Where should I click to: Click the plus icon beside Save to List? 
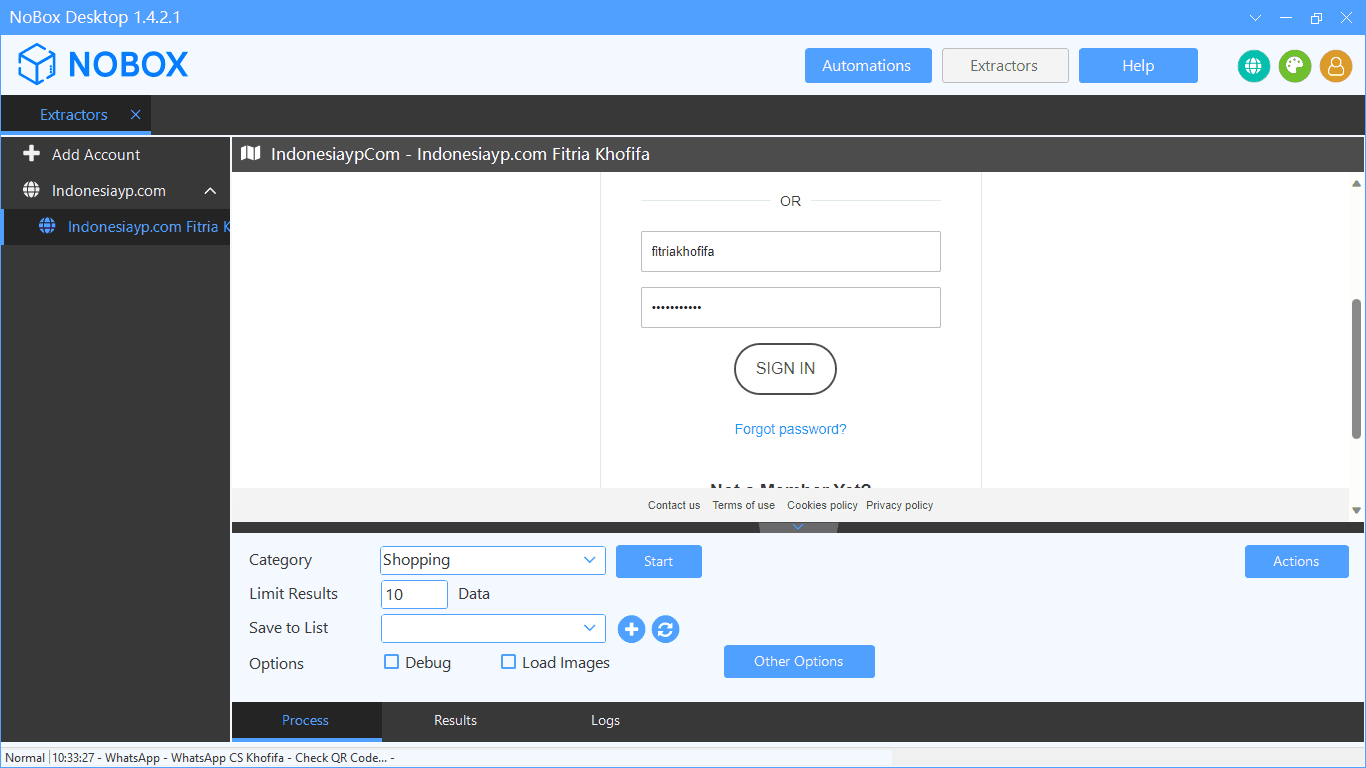(x=631, y=629)
